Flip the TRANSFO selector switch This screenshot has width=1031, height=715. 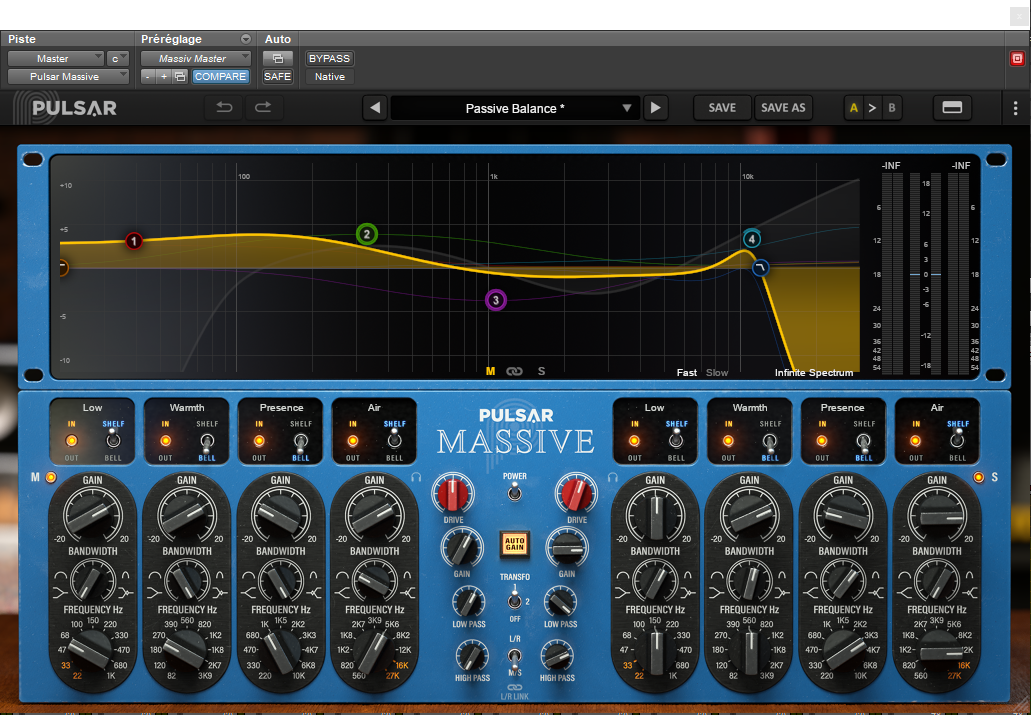pyautogui.click(x=515, y=600)
